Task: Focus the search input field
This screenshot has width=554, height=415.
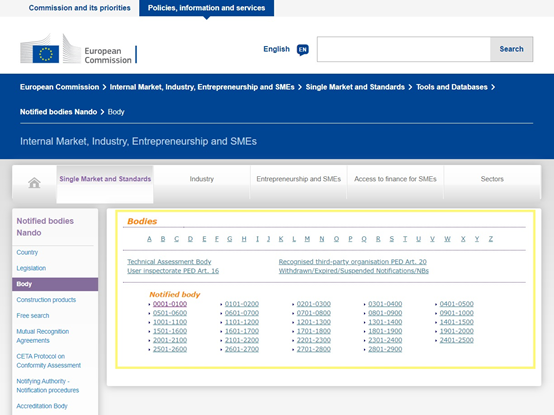Action: click(403, 49)
